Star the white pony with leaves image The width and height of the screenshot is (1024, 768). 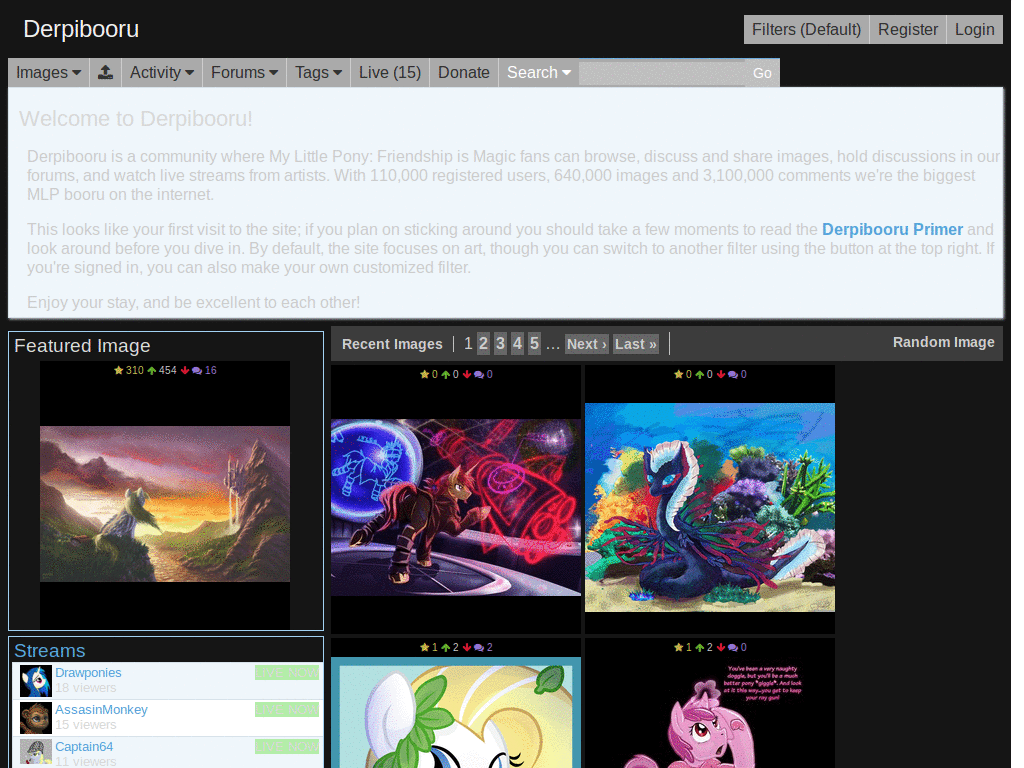click(424, 647)
